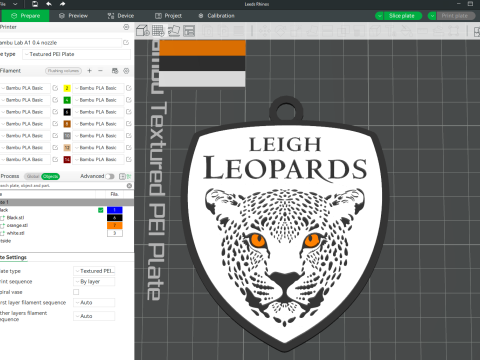Click the Add plate grid icon

158,31
